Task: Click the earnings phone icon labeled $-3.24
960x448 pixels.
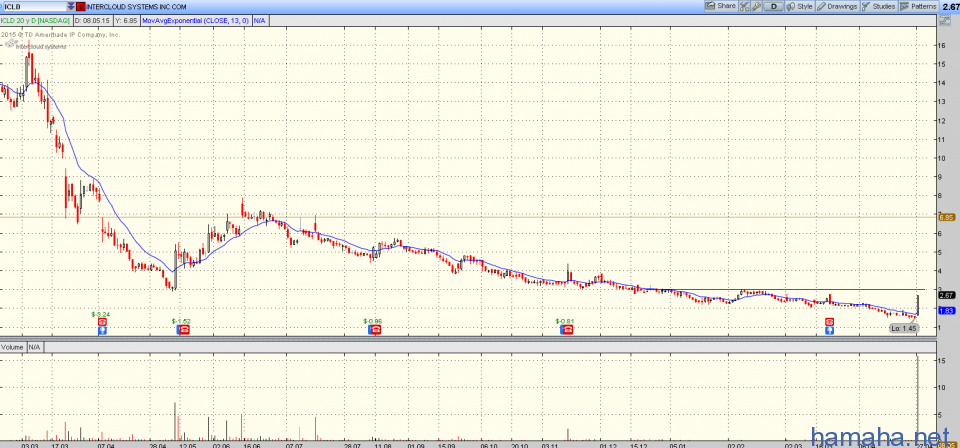Action: click(102, 321)
